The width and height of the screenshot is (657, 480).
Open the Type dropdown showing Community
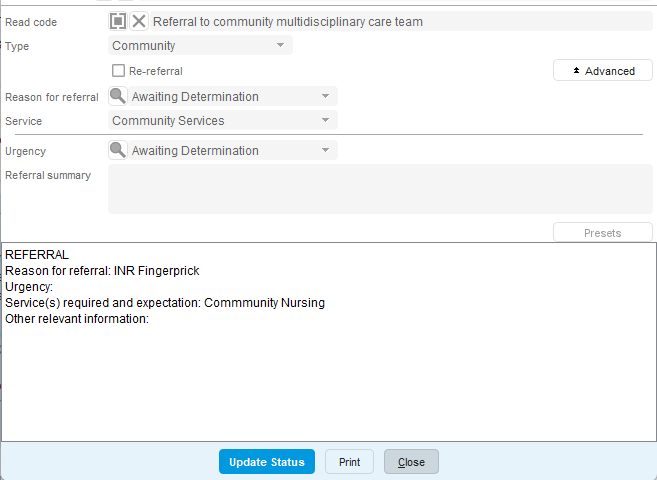(200, 45)
